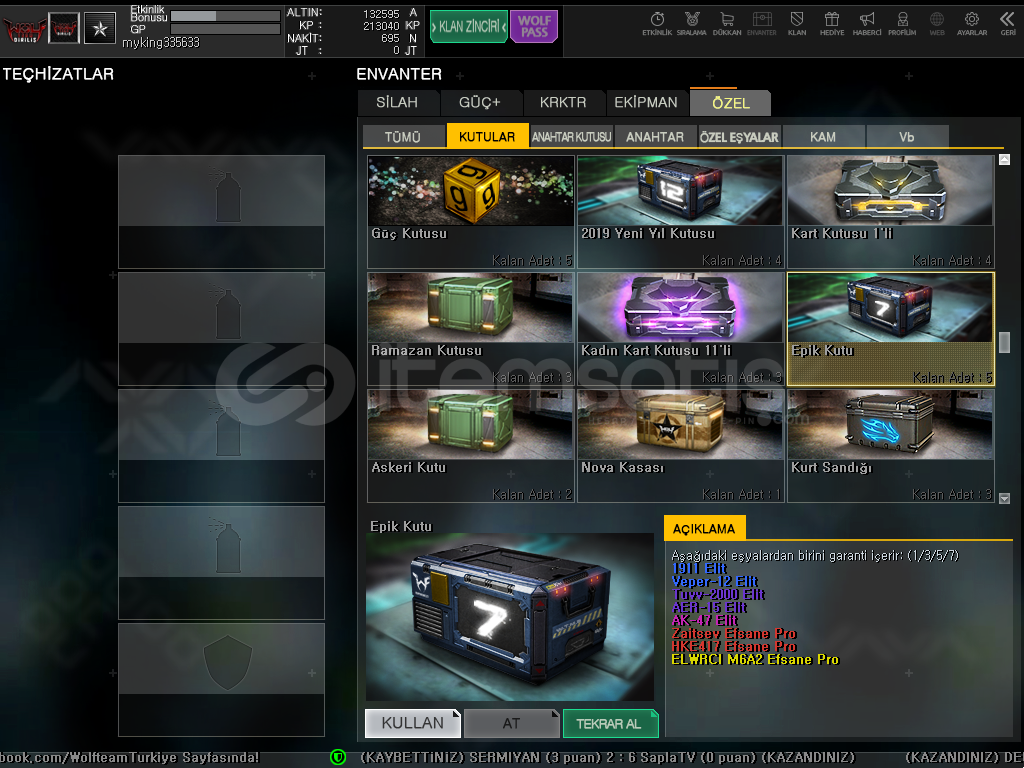1024x768 pixels.
Task: Select the Güç Kutusu item
Action: (471, 212)
